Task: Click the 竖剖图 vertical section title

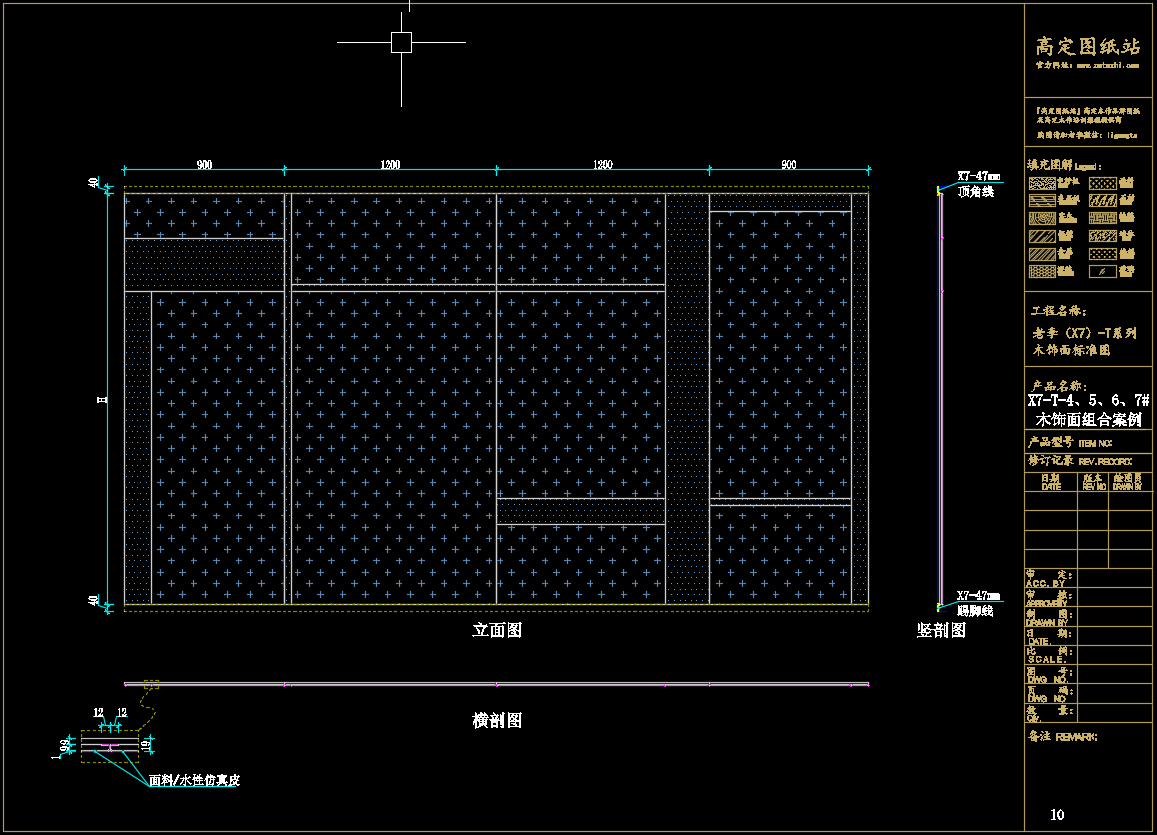Action: pos(941,631)
